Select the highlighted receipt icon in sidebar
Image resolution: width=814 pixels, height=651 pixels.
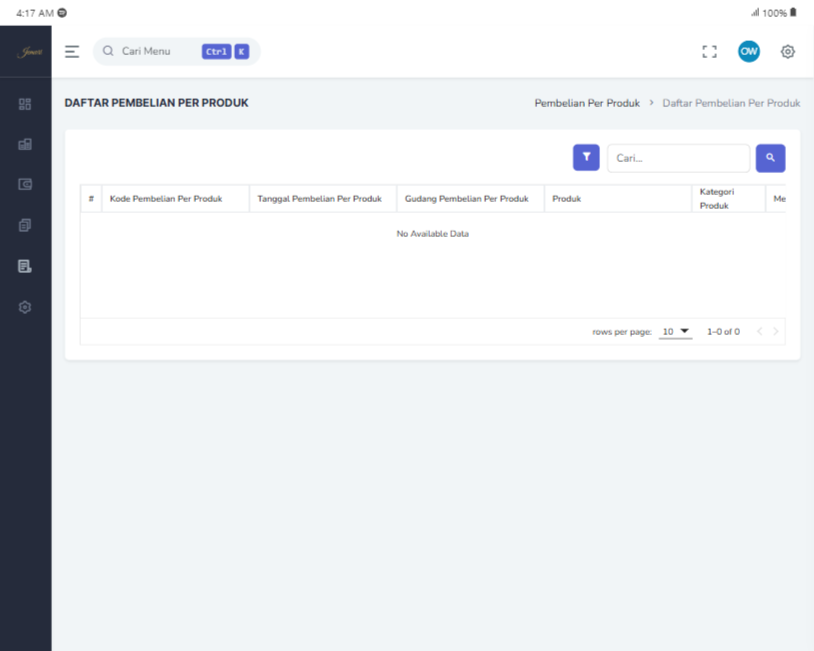pos(25,266)
